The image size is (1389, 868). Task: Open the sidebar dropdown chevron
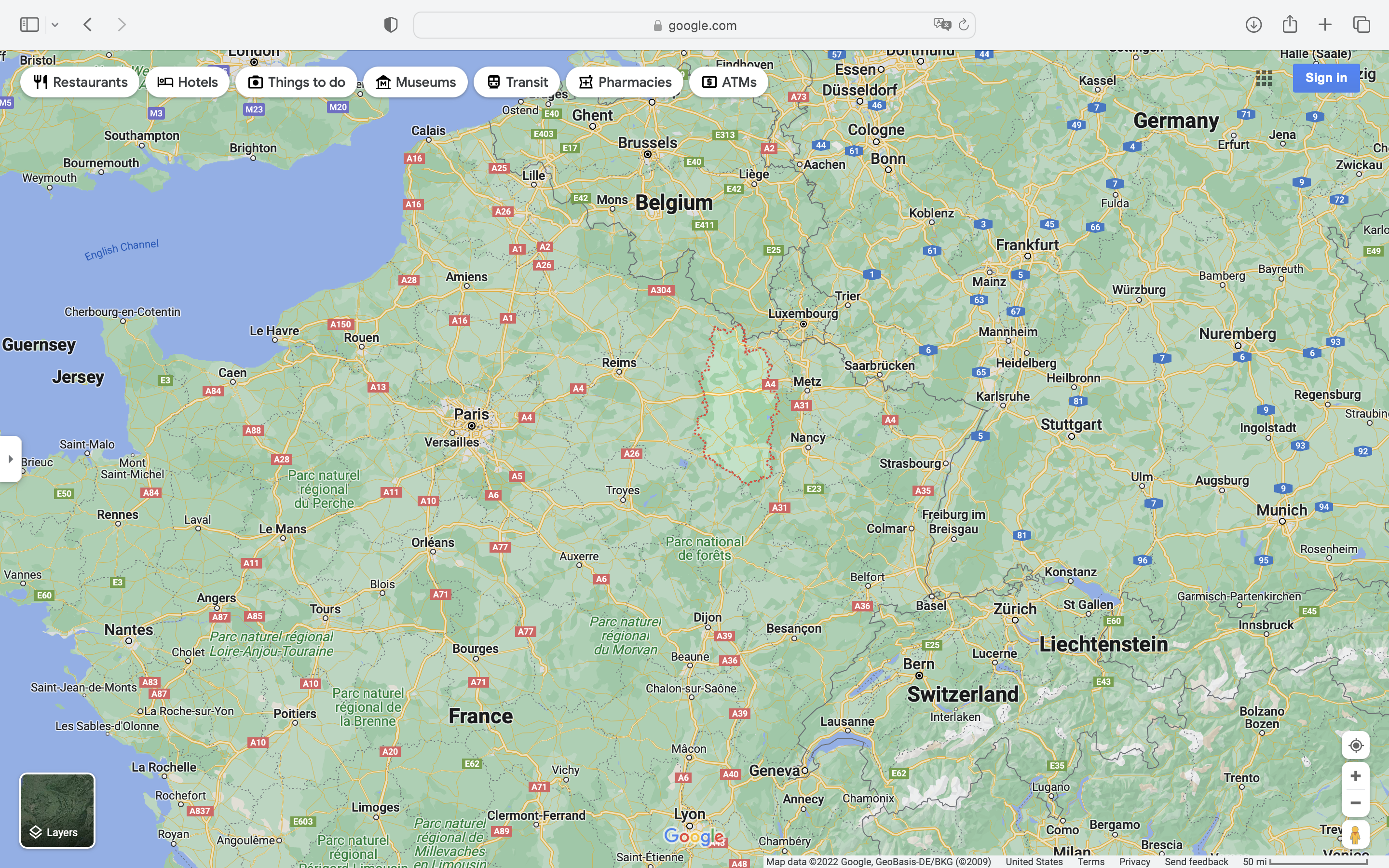(x=55, y=25)
